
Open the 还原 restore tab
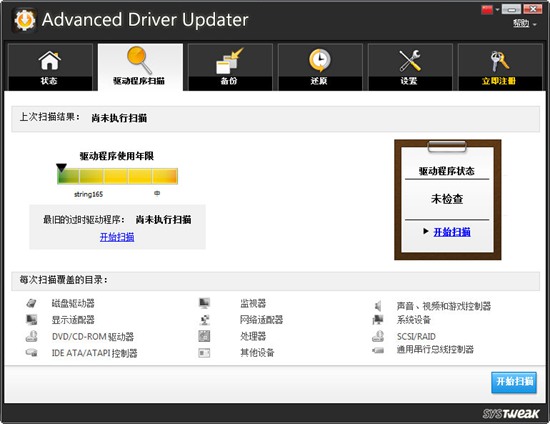click(320, 67)
